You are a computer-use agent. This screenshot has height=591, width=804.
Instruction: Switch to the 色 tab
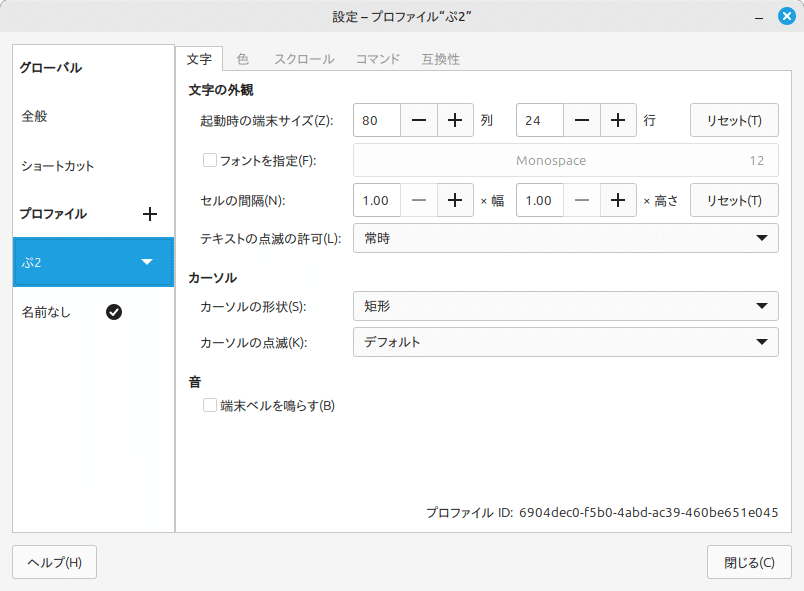coord(242,59)
